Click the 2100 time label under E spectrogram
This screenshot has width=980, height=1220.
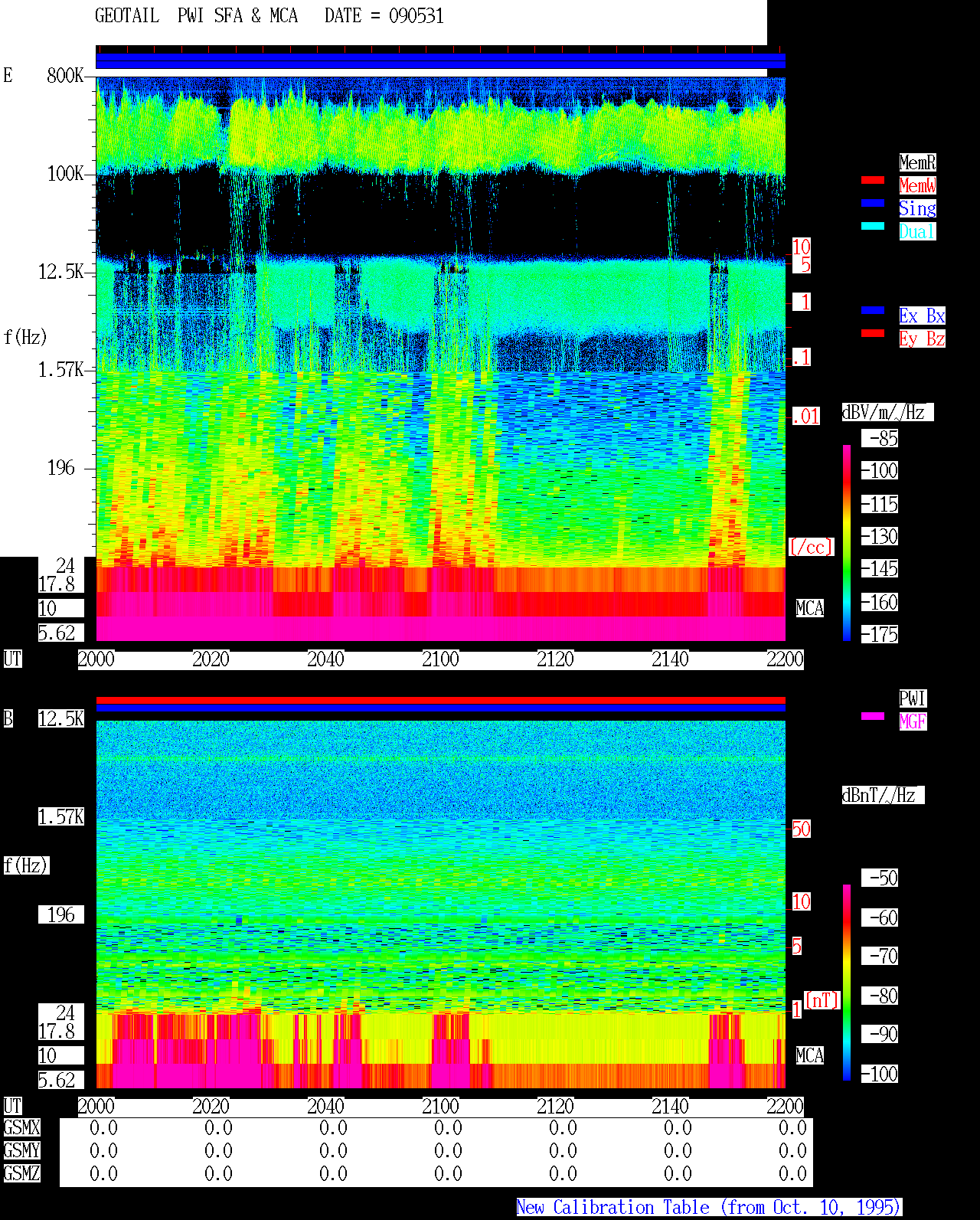pos(440,659)
